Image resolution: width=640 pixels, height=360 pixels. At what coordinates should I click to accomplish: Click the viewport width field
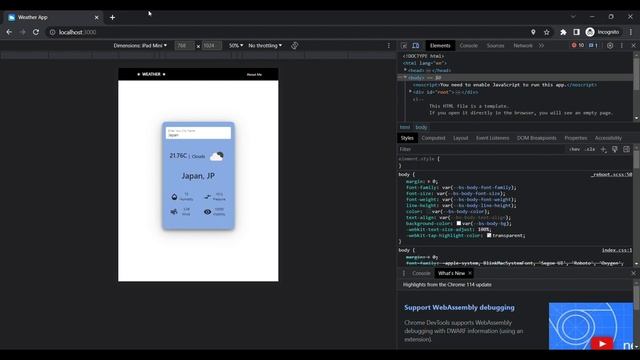coord(184,46)
